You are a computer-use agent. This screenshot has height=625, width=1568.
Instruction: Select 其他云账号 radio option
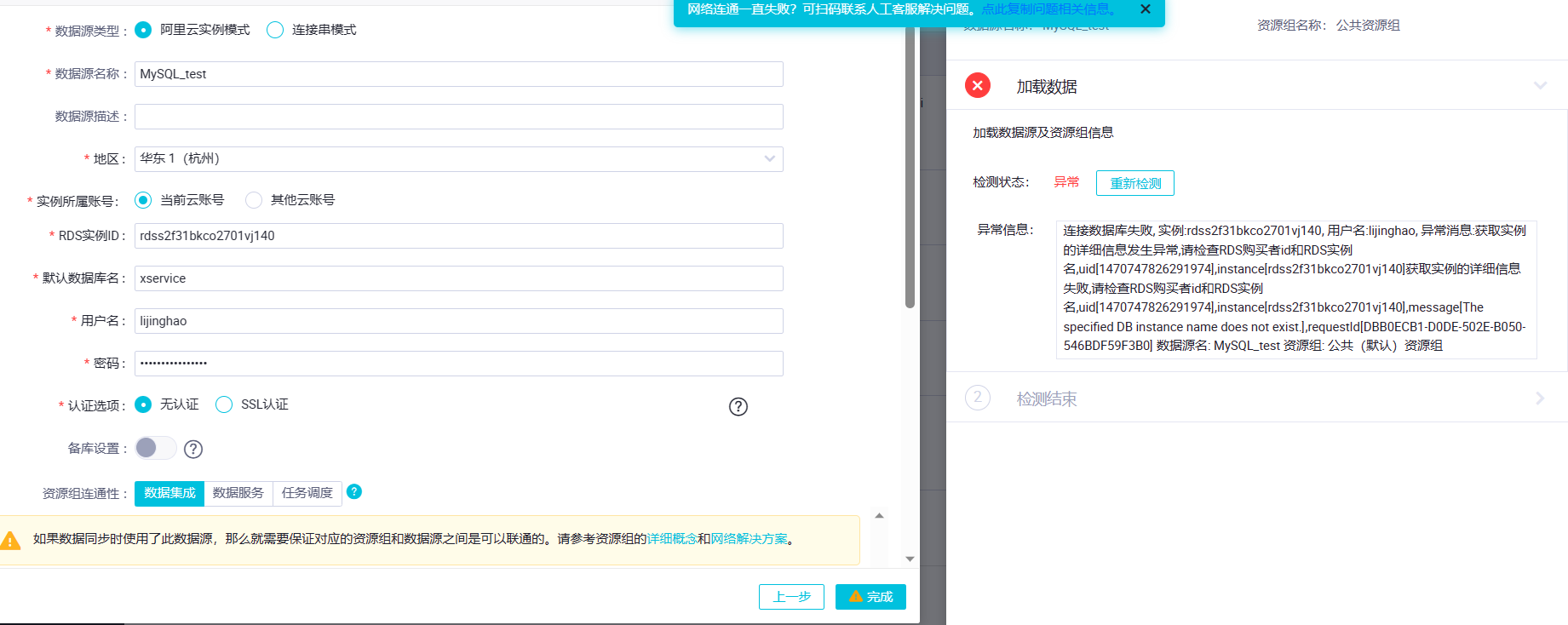click(254, 200)
